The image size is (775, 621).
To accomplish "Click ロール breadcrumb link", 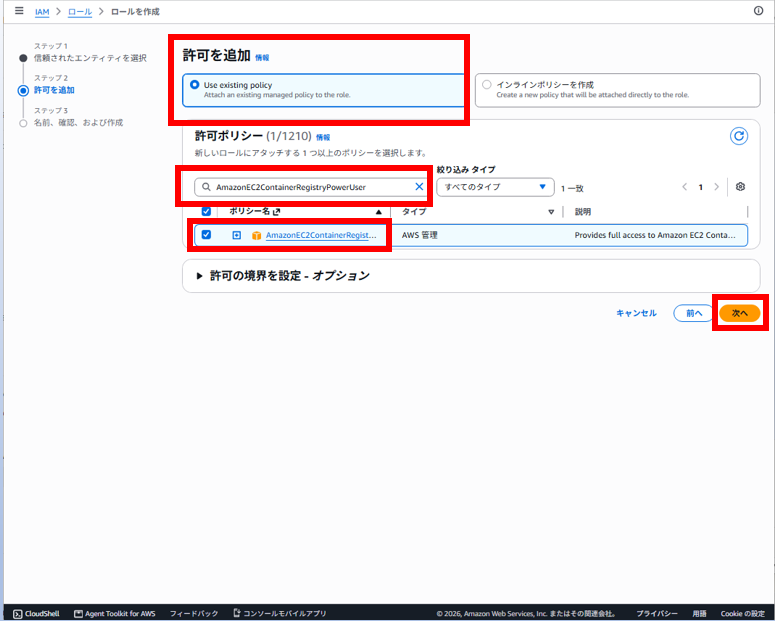I will click(80, 11).
